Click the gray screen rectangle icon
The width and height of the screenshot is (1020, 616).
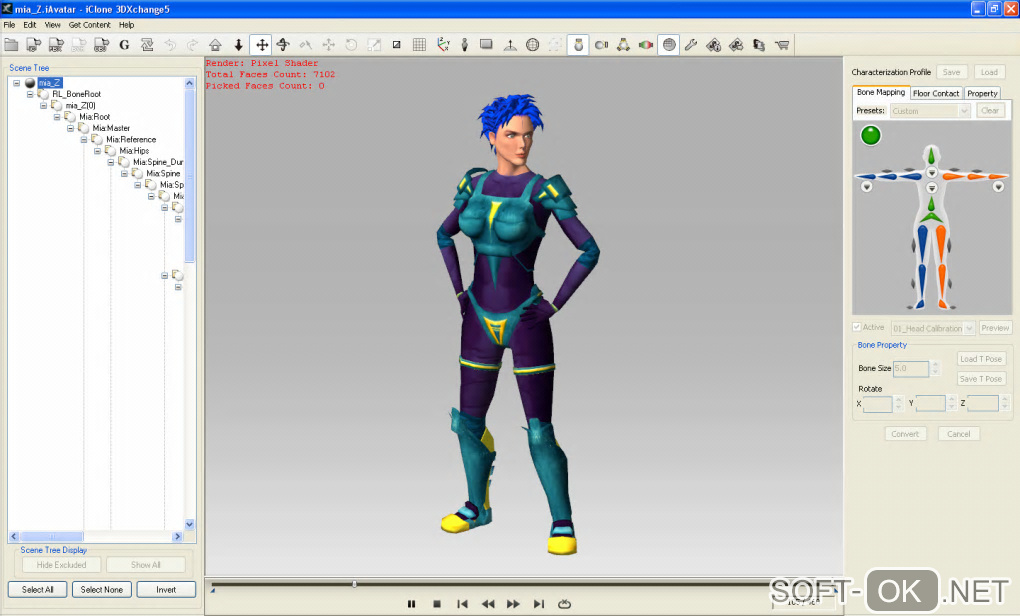(x=486, y=45)
